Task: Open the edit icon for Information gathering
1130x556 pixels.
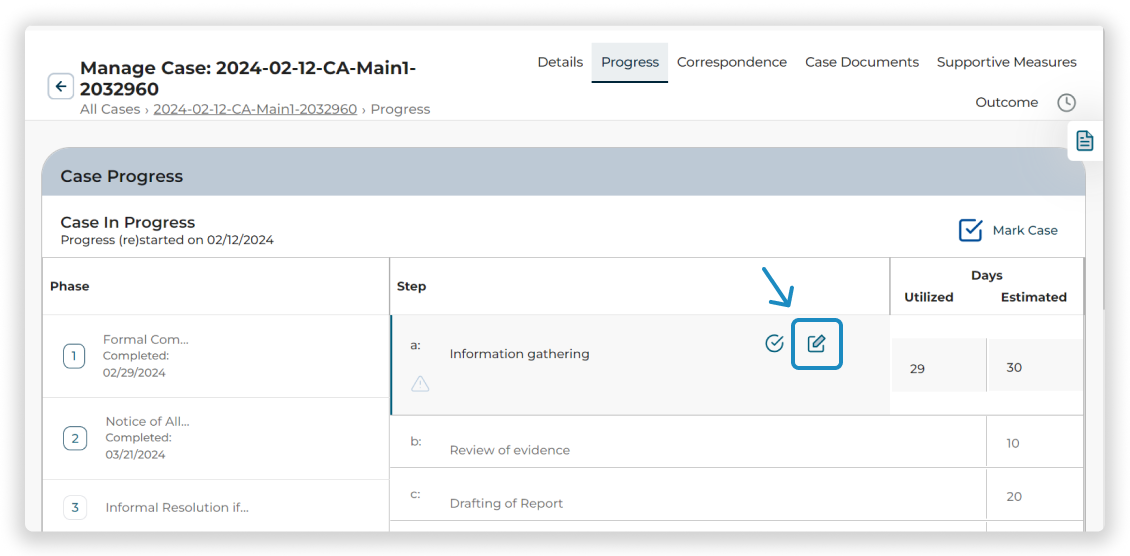Action: 816,344
